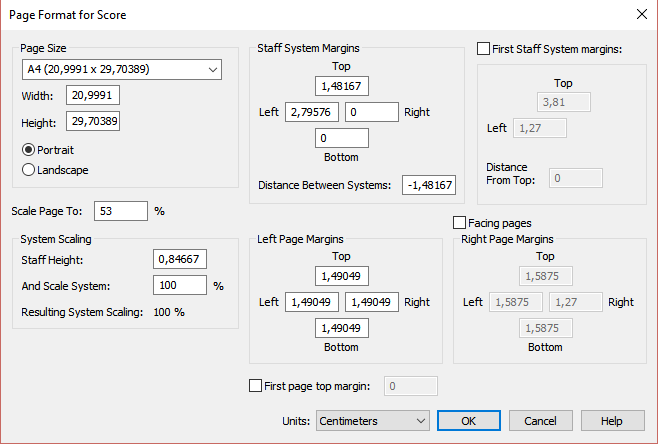
Task: Edit the Scale Page To percentage field
Action: click(x=121, y=211)
